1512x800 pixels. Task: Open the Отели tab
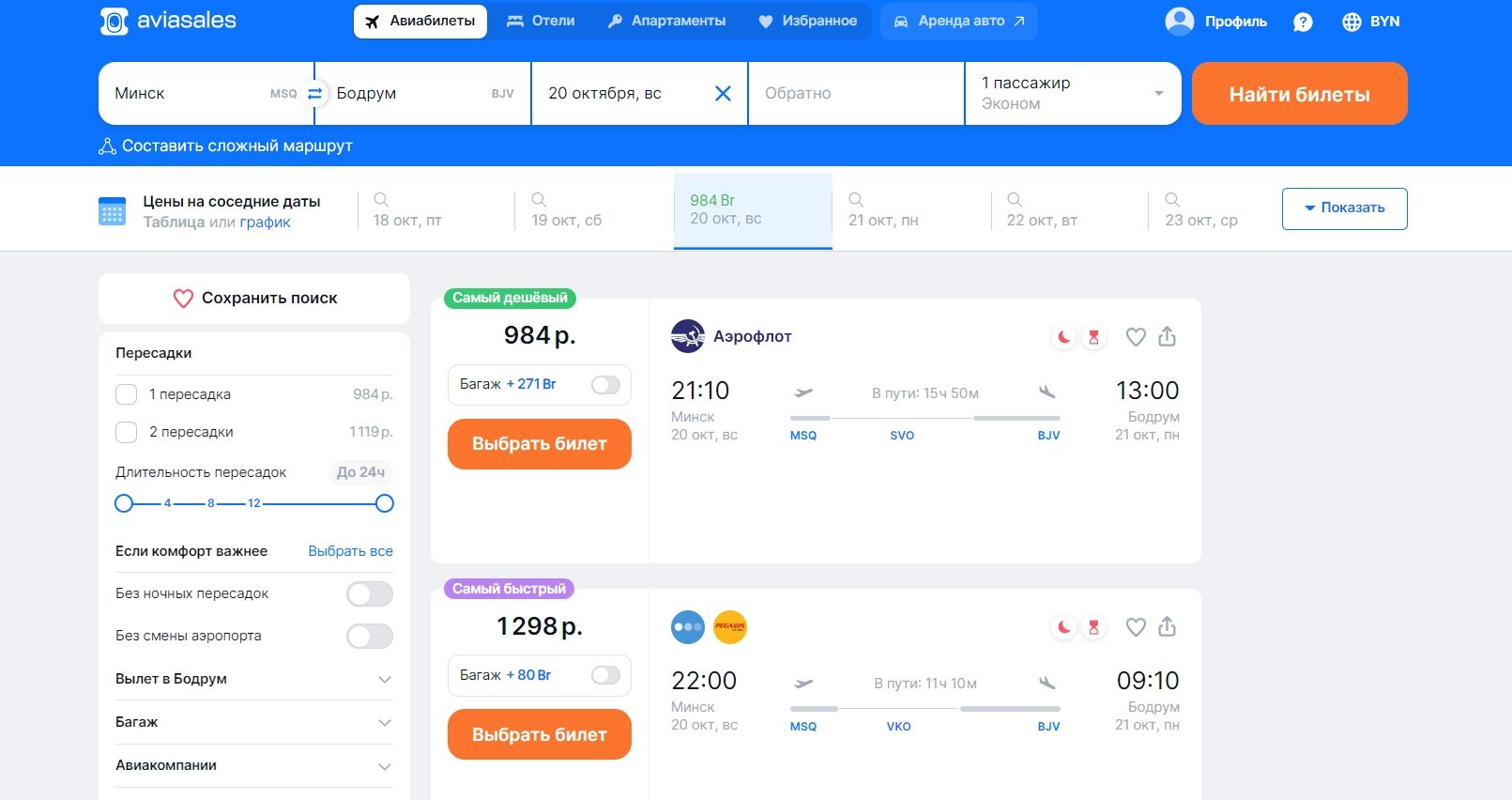(x=541, y=21)
